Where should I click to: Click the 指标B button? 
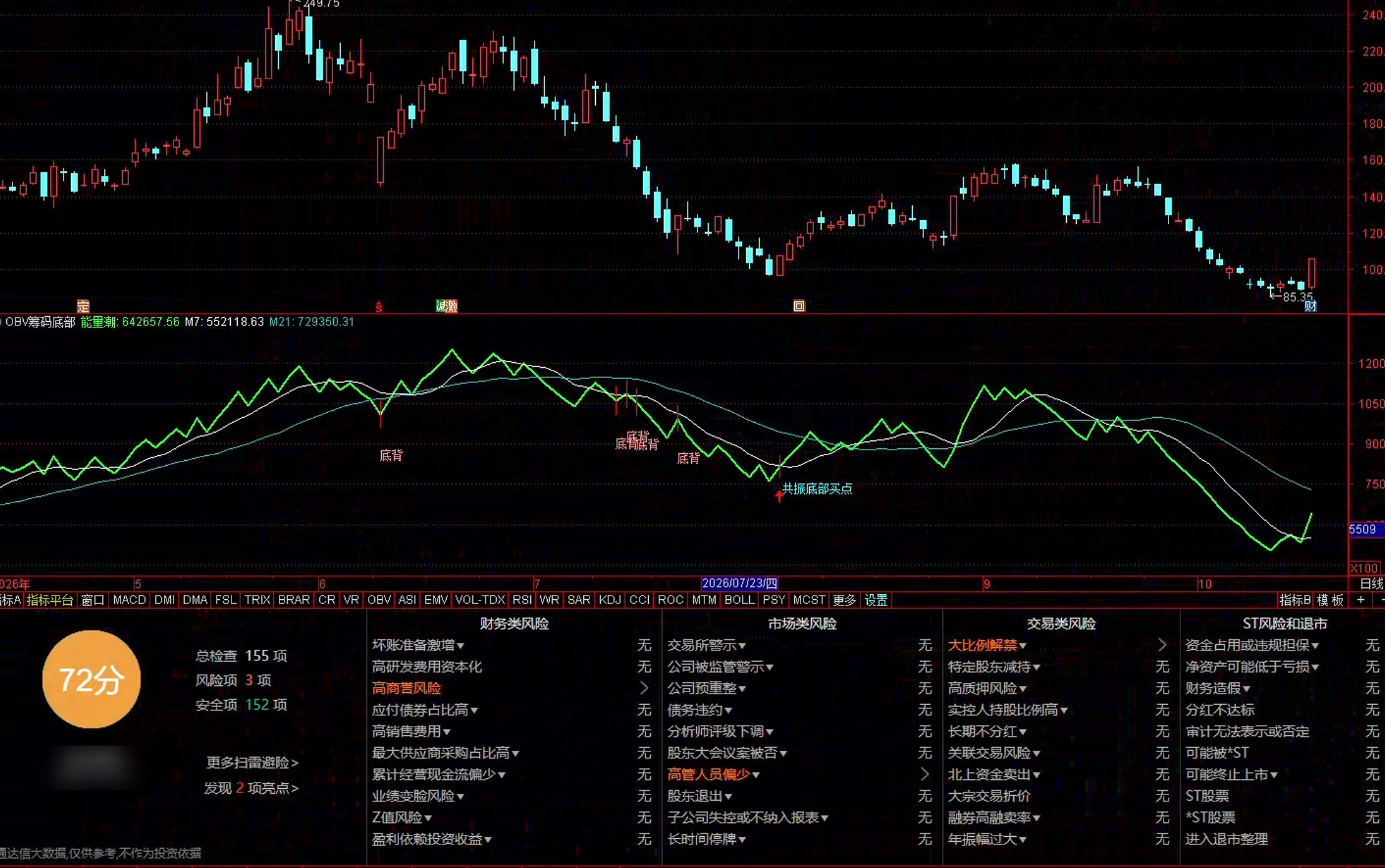pos(1295,600)
